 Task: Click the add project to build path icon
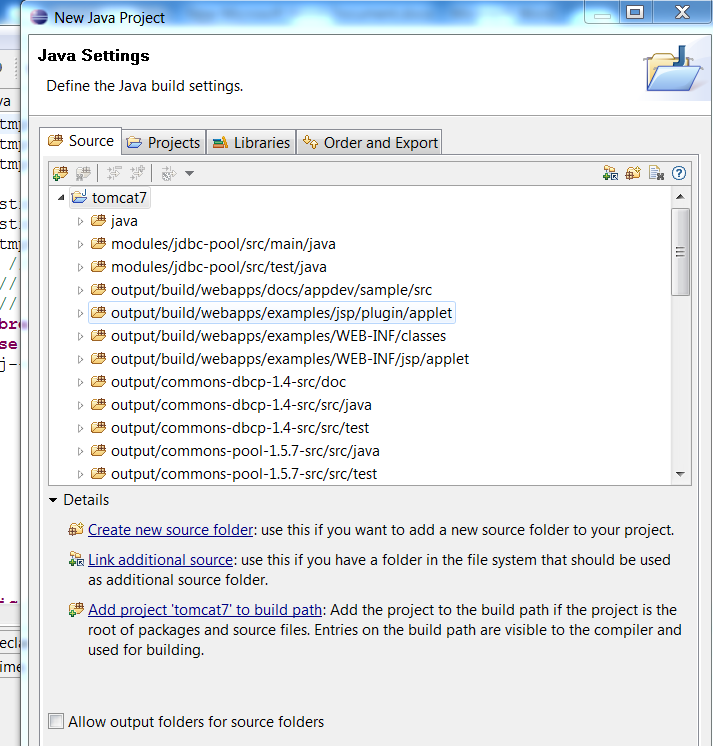(x=60, y=173)
